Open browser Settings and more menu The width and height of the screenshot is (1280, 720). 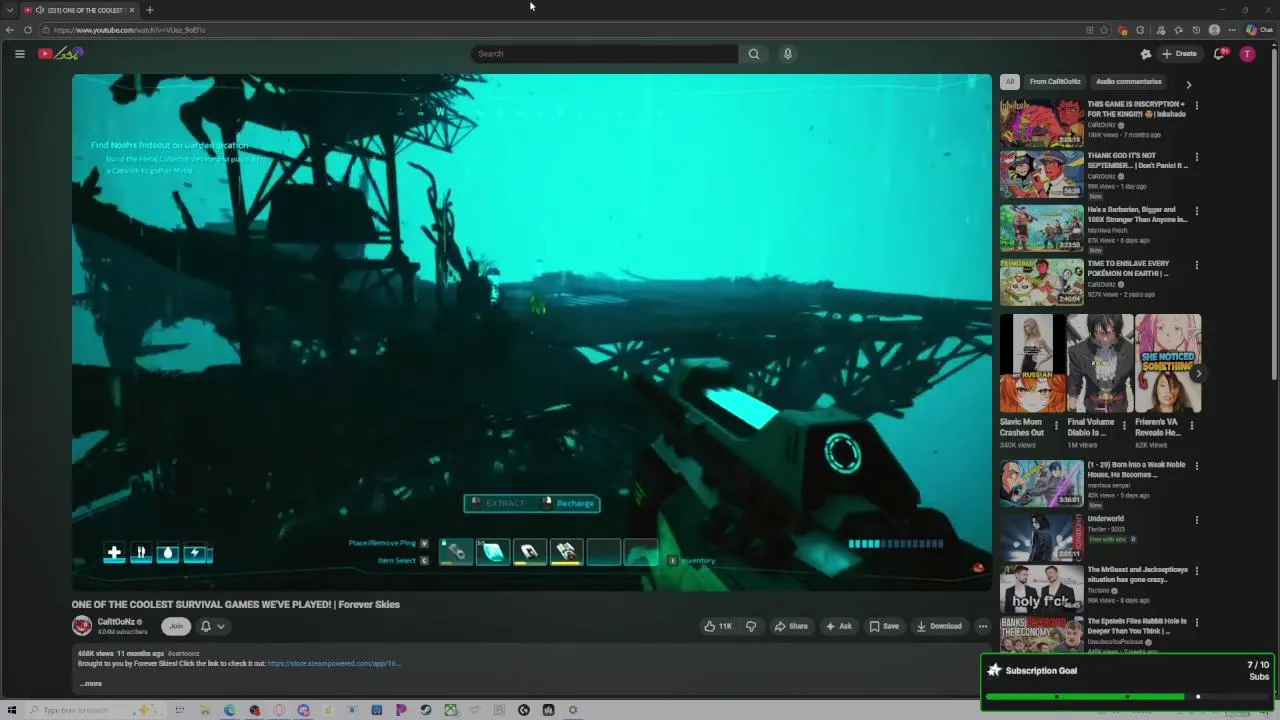1232,30
